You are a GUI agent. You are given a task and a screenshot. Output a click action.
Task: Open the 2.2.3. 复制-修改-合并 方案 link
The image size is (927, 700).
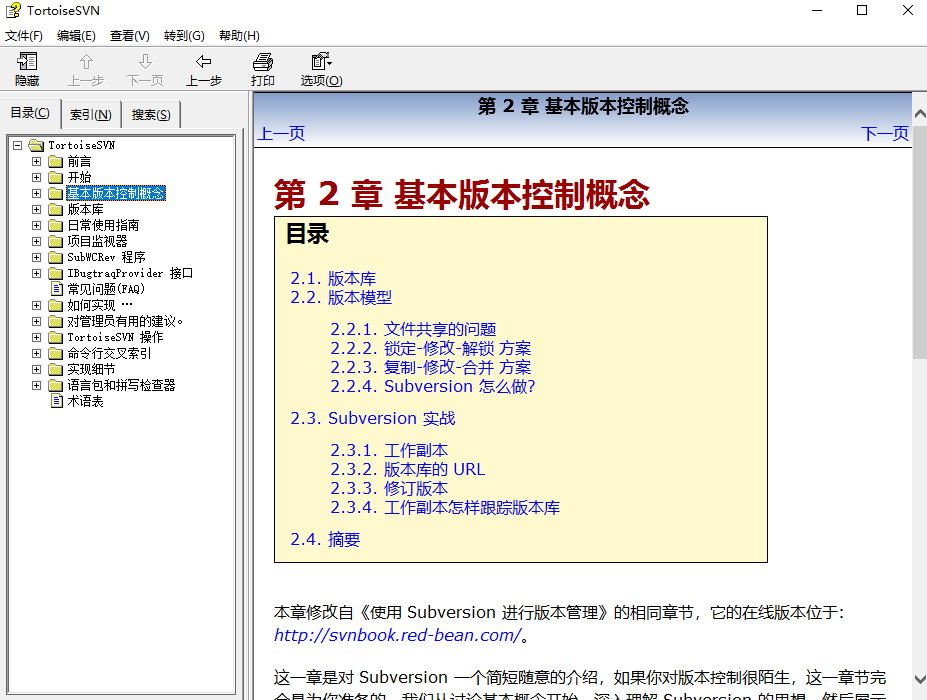coord(430,367)
